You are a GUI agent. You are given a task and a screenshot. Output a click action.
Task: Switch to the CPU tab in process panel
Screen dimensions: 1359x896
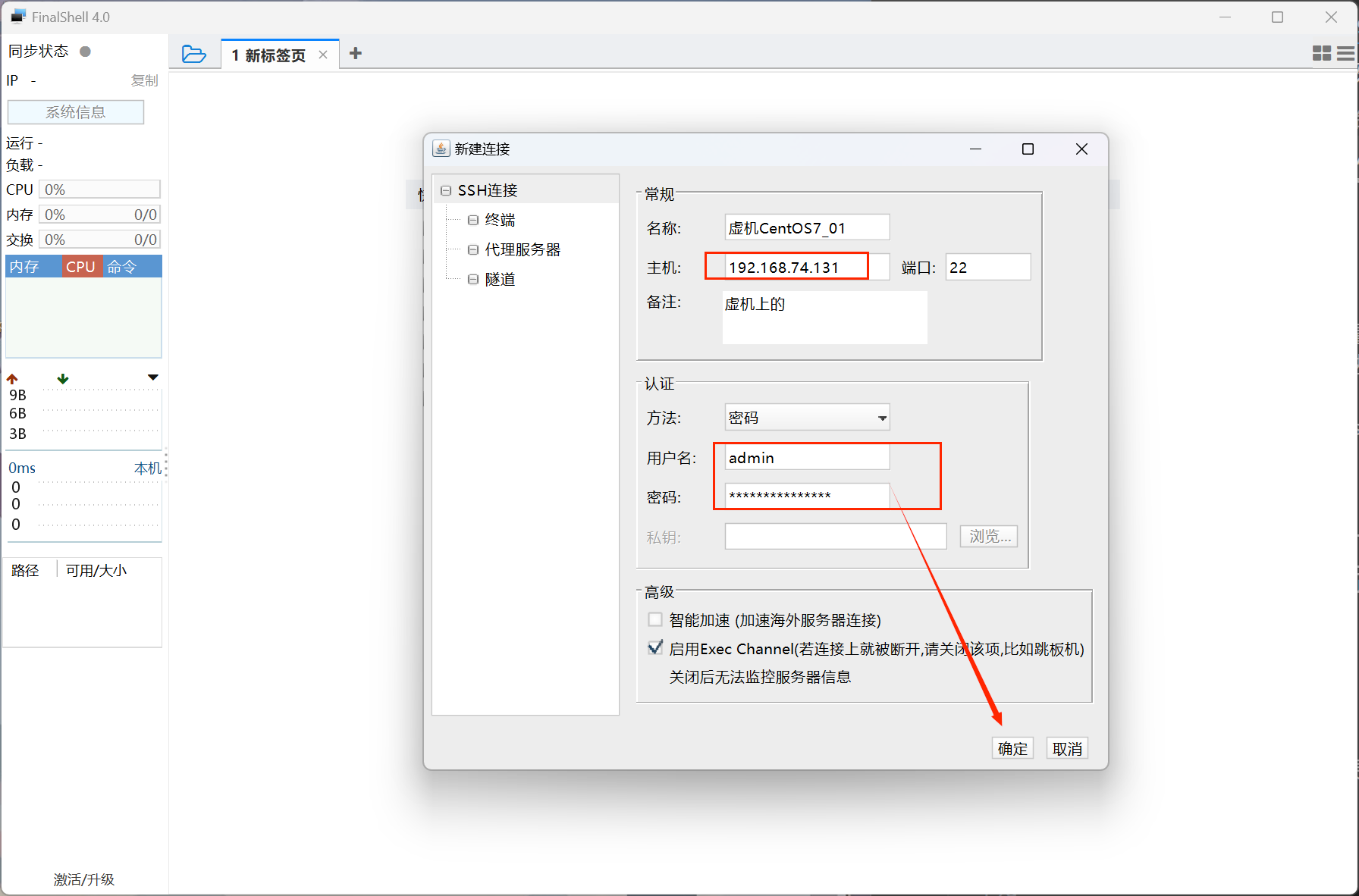coord(81,267)
